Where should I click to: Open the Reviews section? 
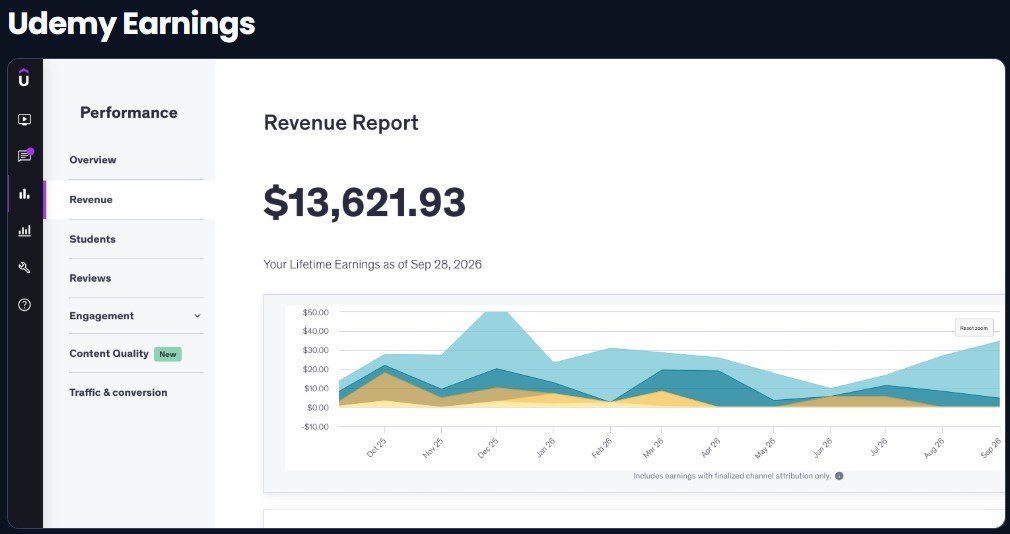pos(90,278)
